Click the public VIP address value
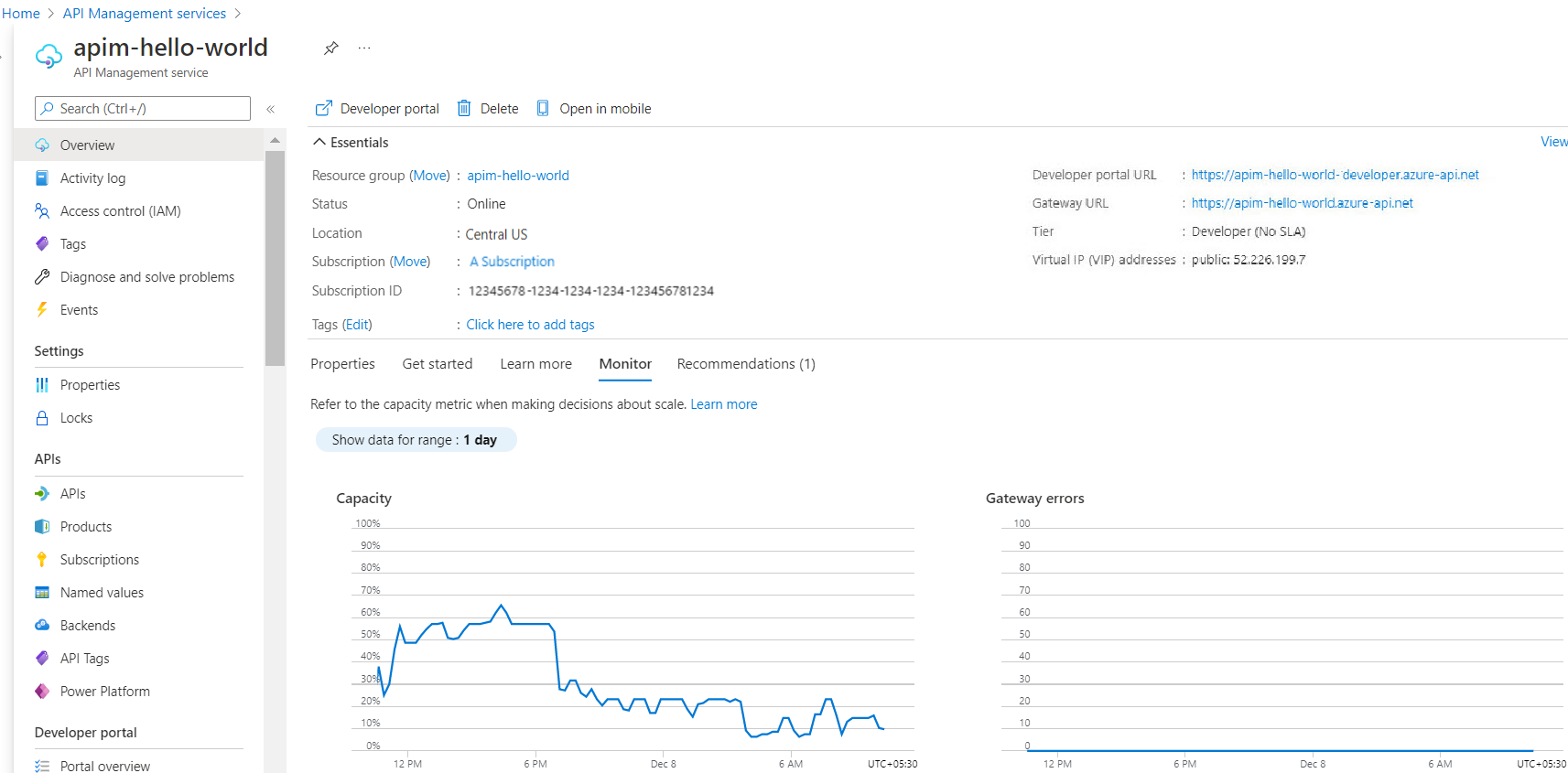Image resolution: width=1568 pixels, height=773 pixels. coord(1249,260)
